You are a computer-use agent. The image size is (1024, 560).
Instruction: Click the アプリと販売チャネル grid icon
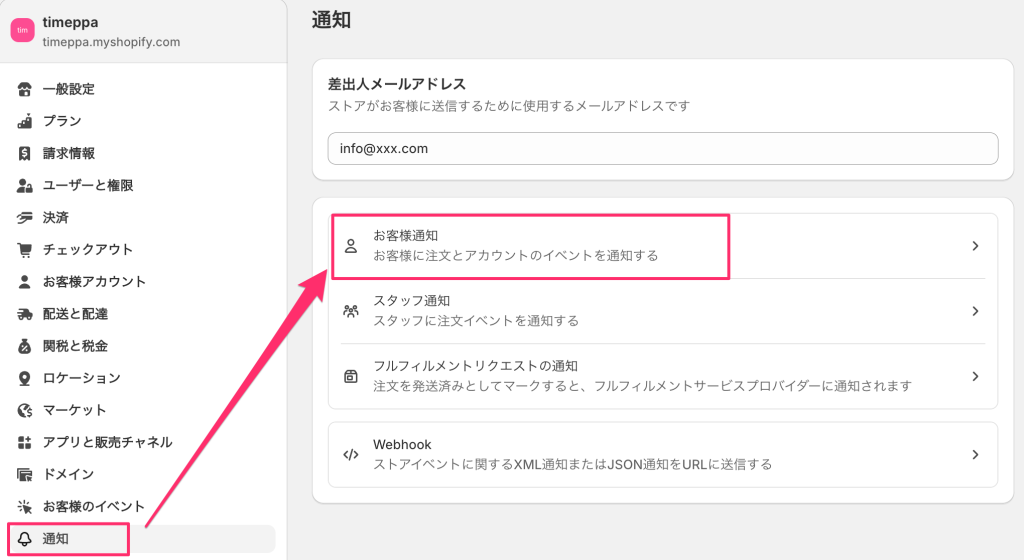point(24,442)
